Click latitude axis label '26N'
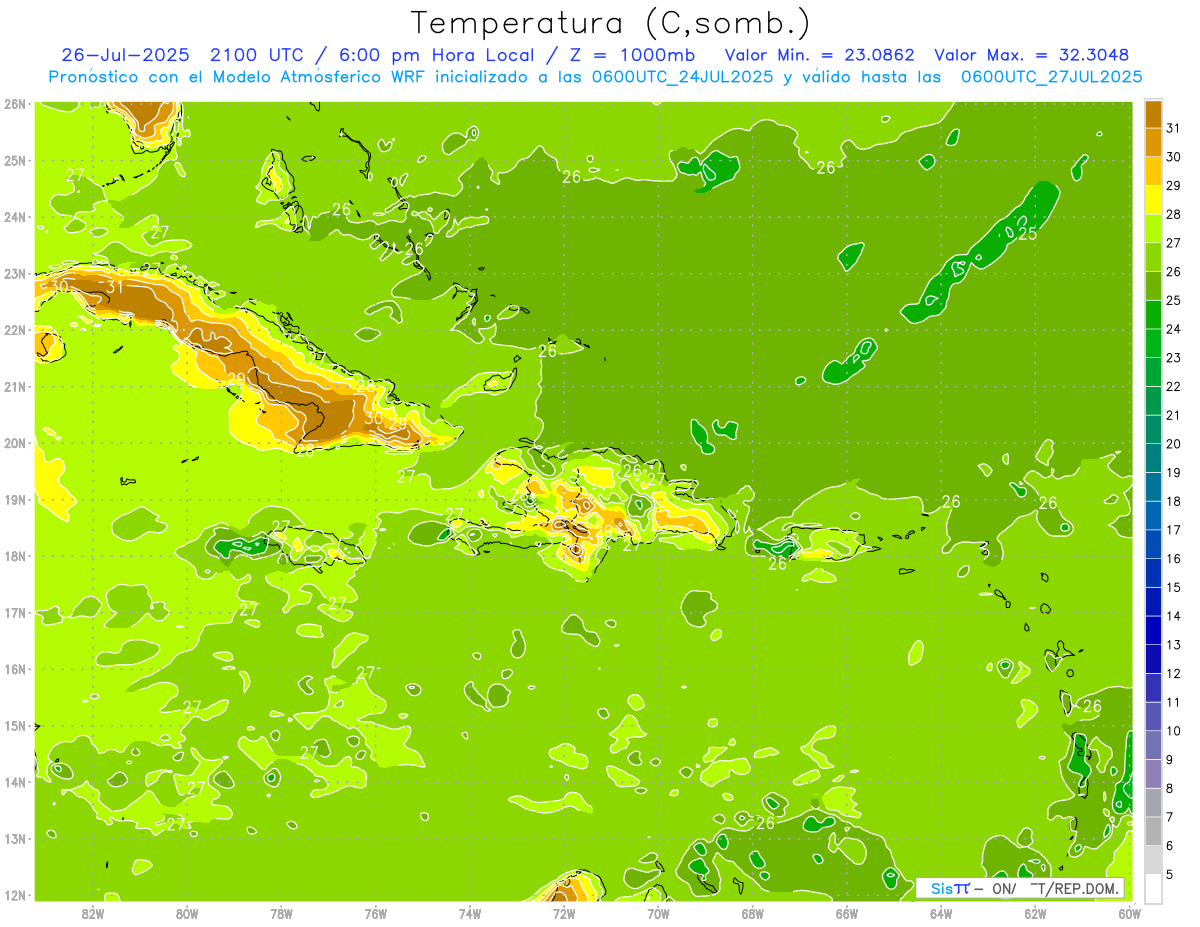1200x927 pixels. (15, 104)
